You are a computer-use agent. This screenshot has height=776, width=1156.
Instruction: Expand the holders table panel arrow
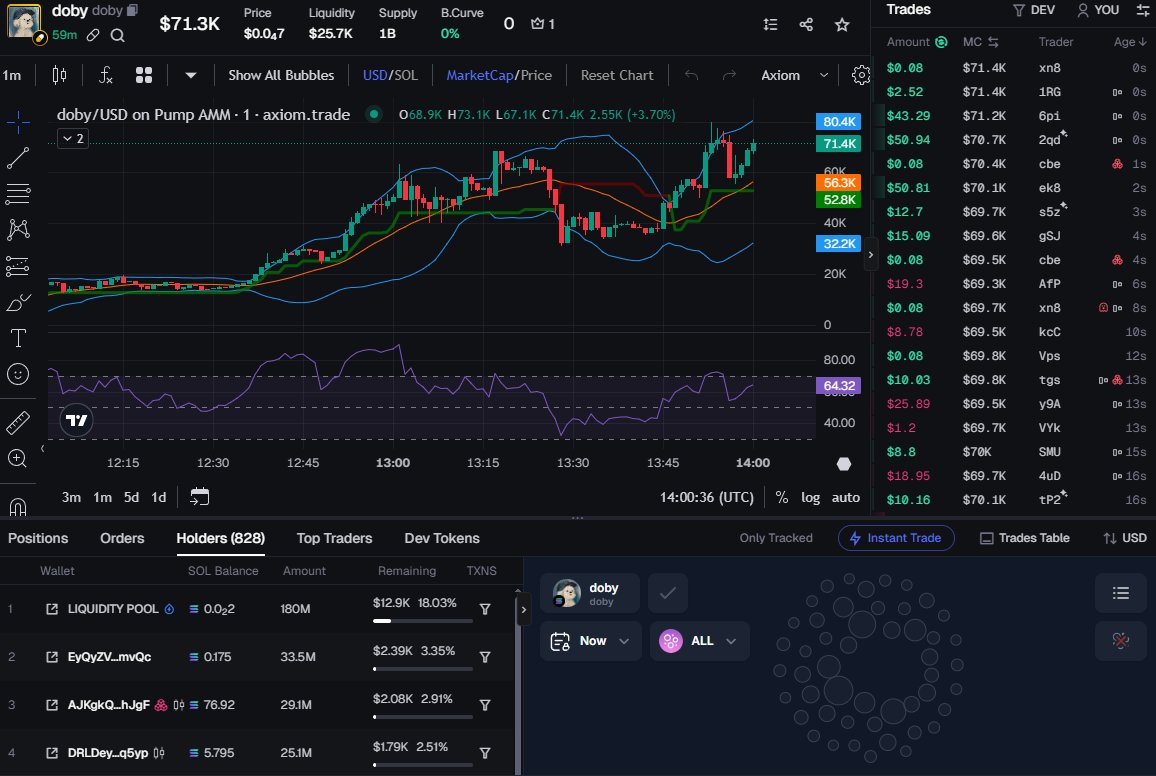click(523, 610)
